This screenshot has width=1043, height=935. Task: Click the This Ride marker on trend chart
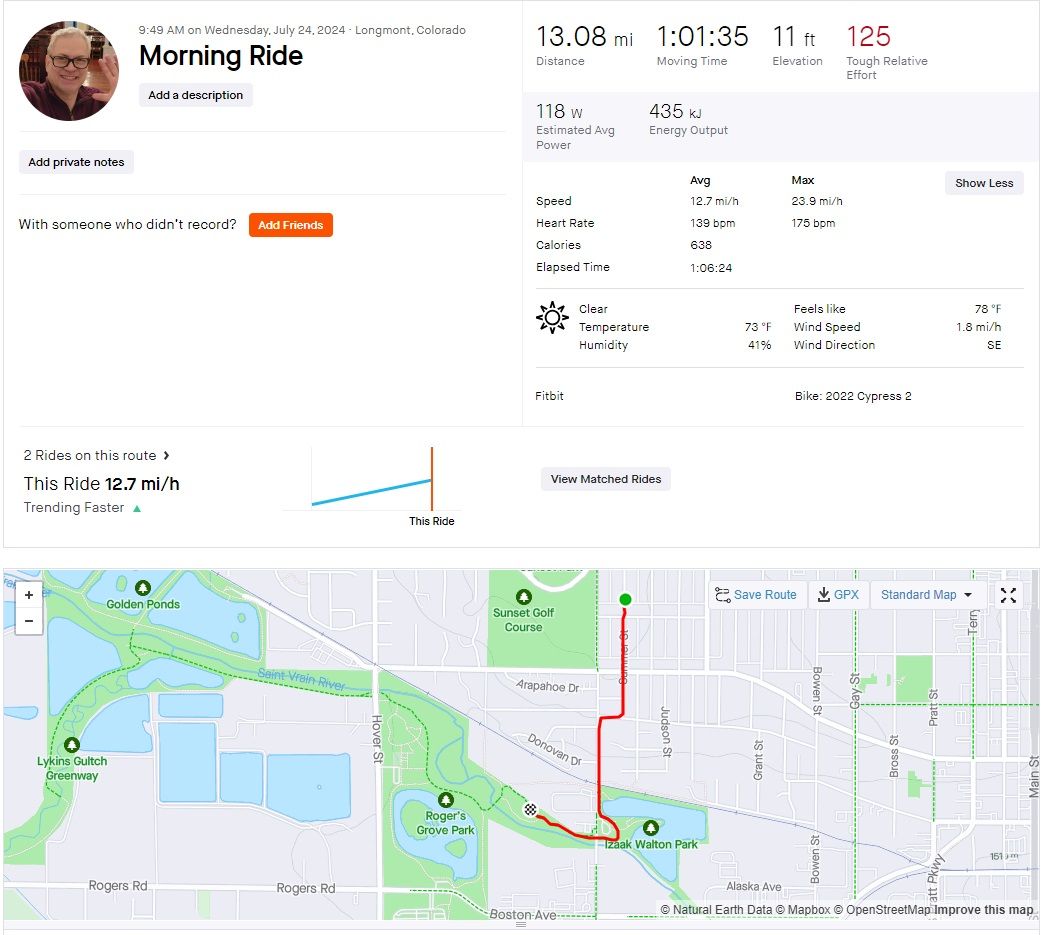pos(432,480)
